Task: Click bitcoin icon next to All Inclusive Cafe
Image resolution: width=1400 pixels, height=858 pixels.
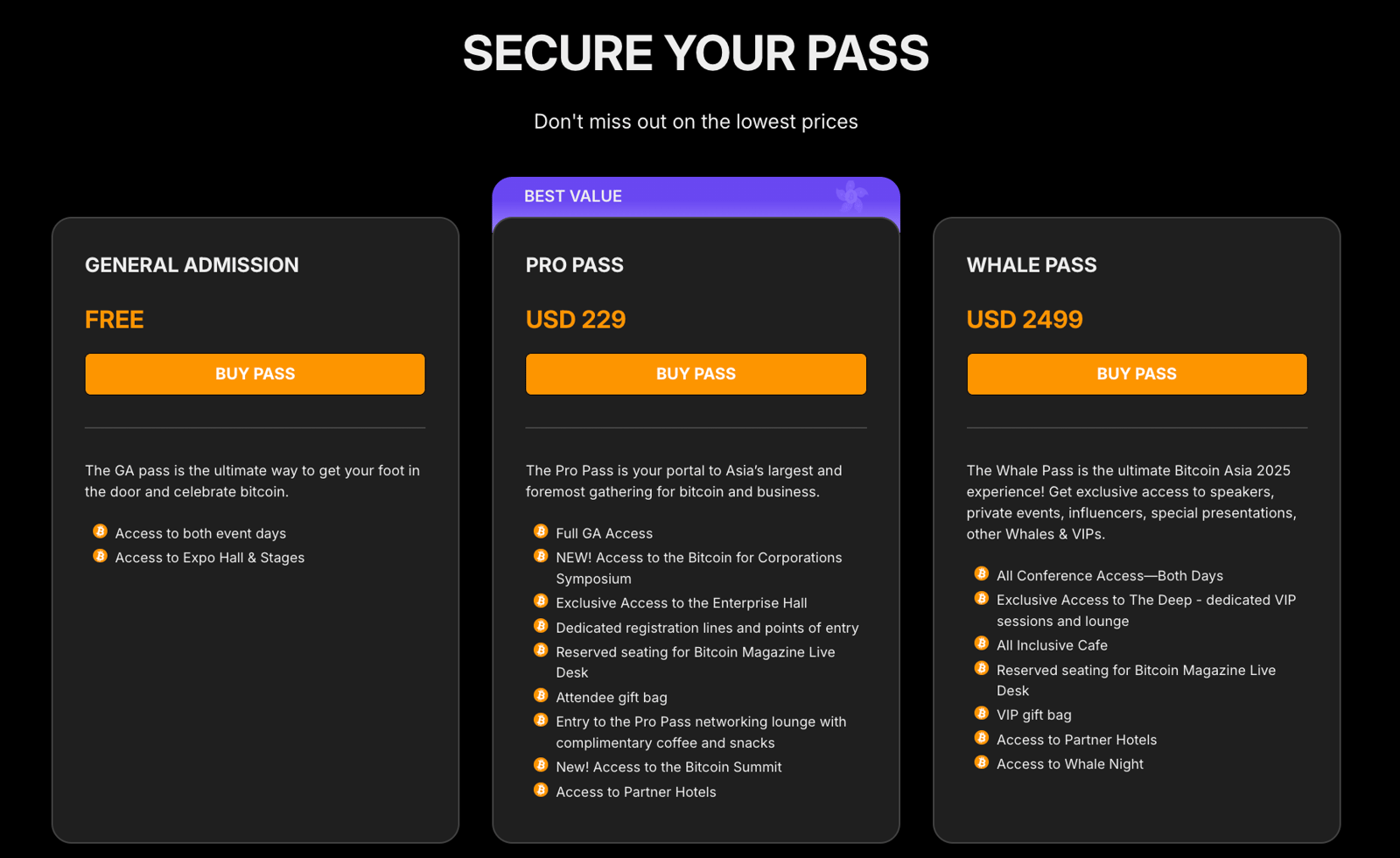Action: tap(982, 643)
